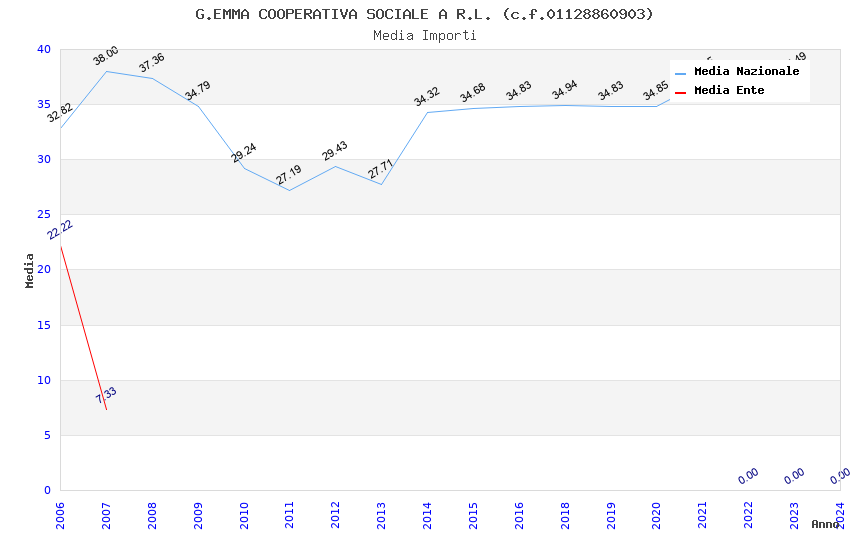
Task: Click the 27.19 data label
Action: tap(289, 174)
